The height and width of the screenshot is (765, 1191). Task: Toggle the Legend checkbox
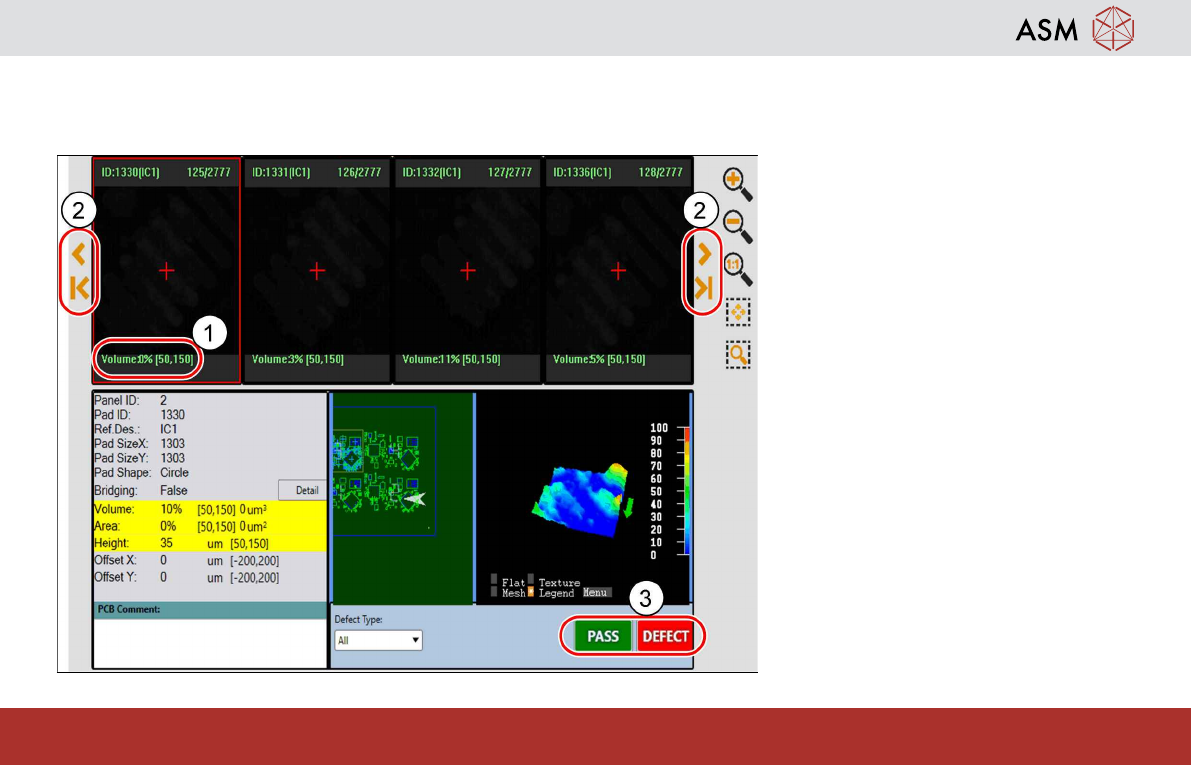coord(532,592)
